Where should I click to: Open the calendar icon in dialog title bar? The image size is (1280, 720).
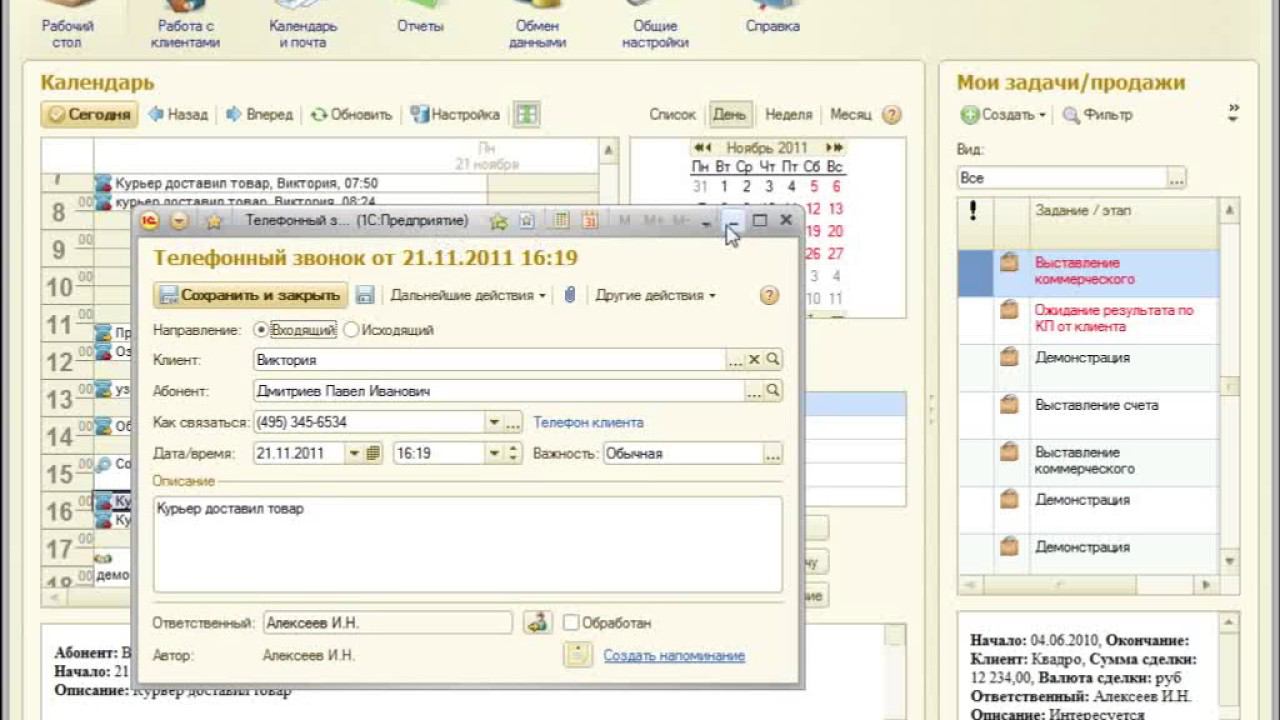590,221
